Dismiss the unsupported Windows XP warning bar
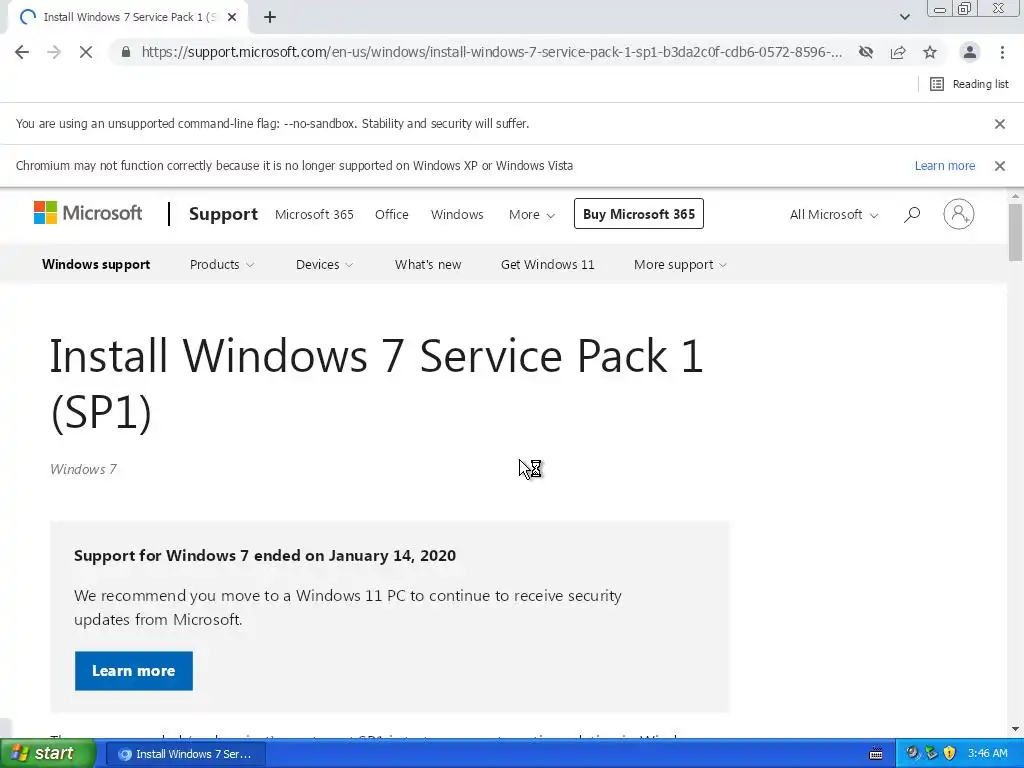The height and width of the screenshot is (768, 1024). (x=1000, y=166)
